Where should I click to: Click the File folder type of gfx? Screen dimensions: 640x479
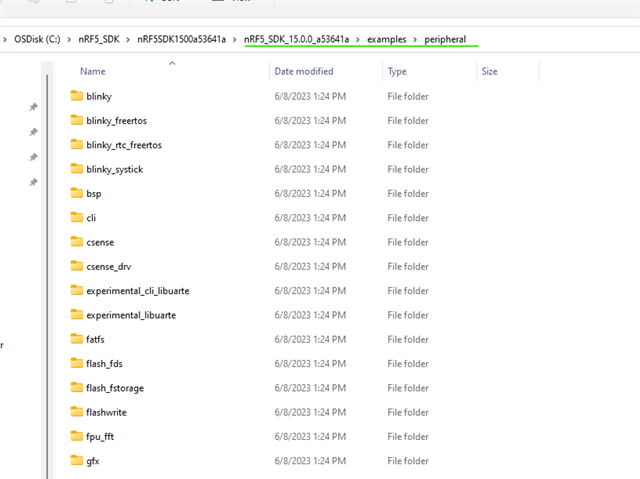[408, 461]
